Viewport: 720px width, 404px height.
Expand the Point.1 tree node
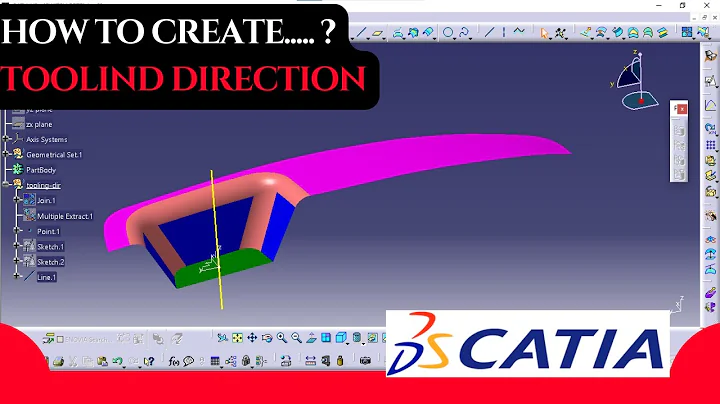click(17, 230)
